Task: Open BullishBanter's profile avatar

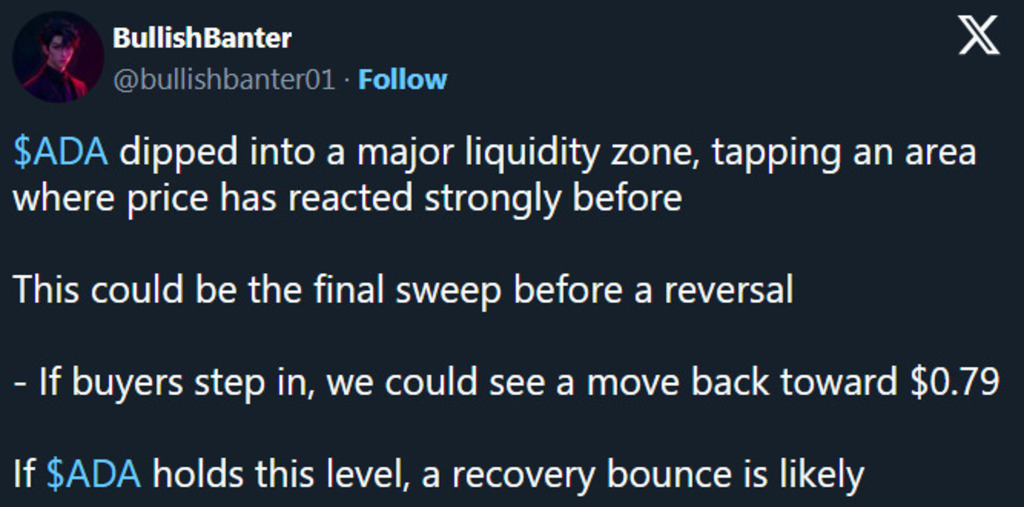Action: [57, 57]
